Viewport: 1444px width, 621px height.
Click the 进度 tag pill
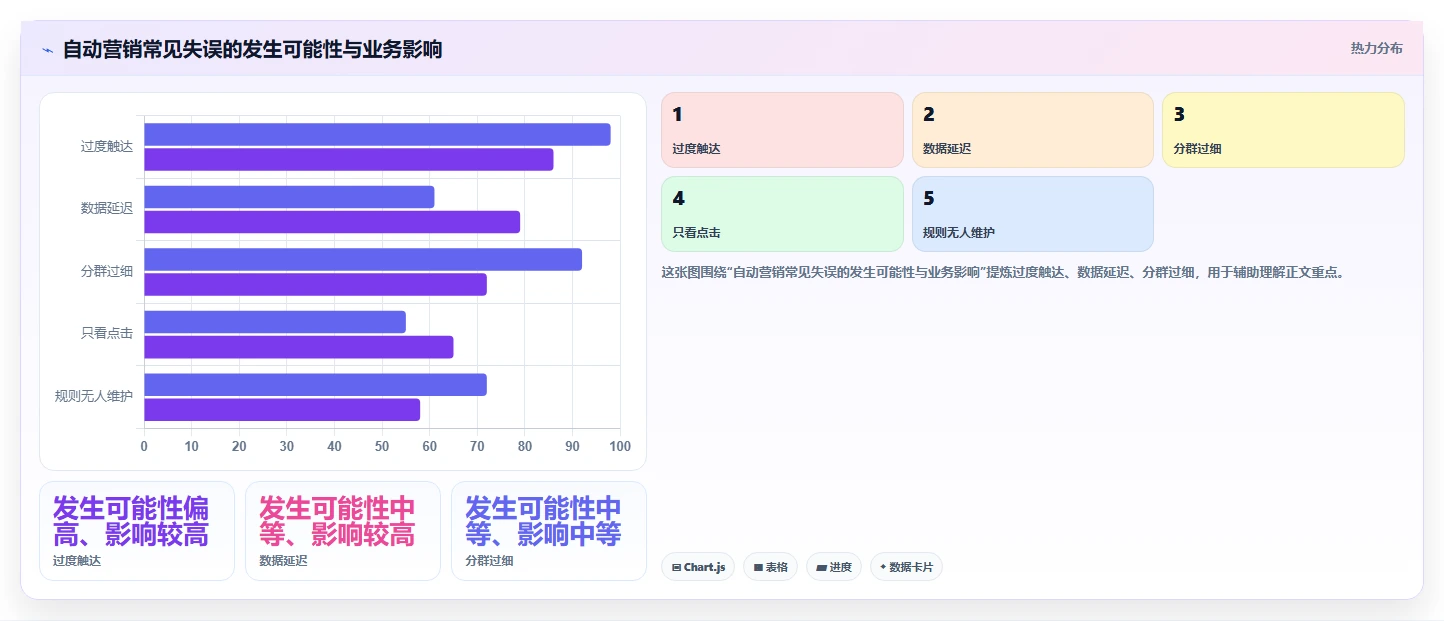(834, 567)
